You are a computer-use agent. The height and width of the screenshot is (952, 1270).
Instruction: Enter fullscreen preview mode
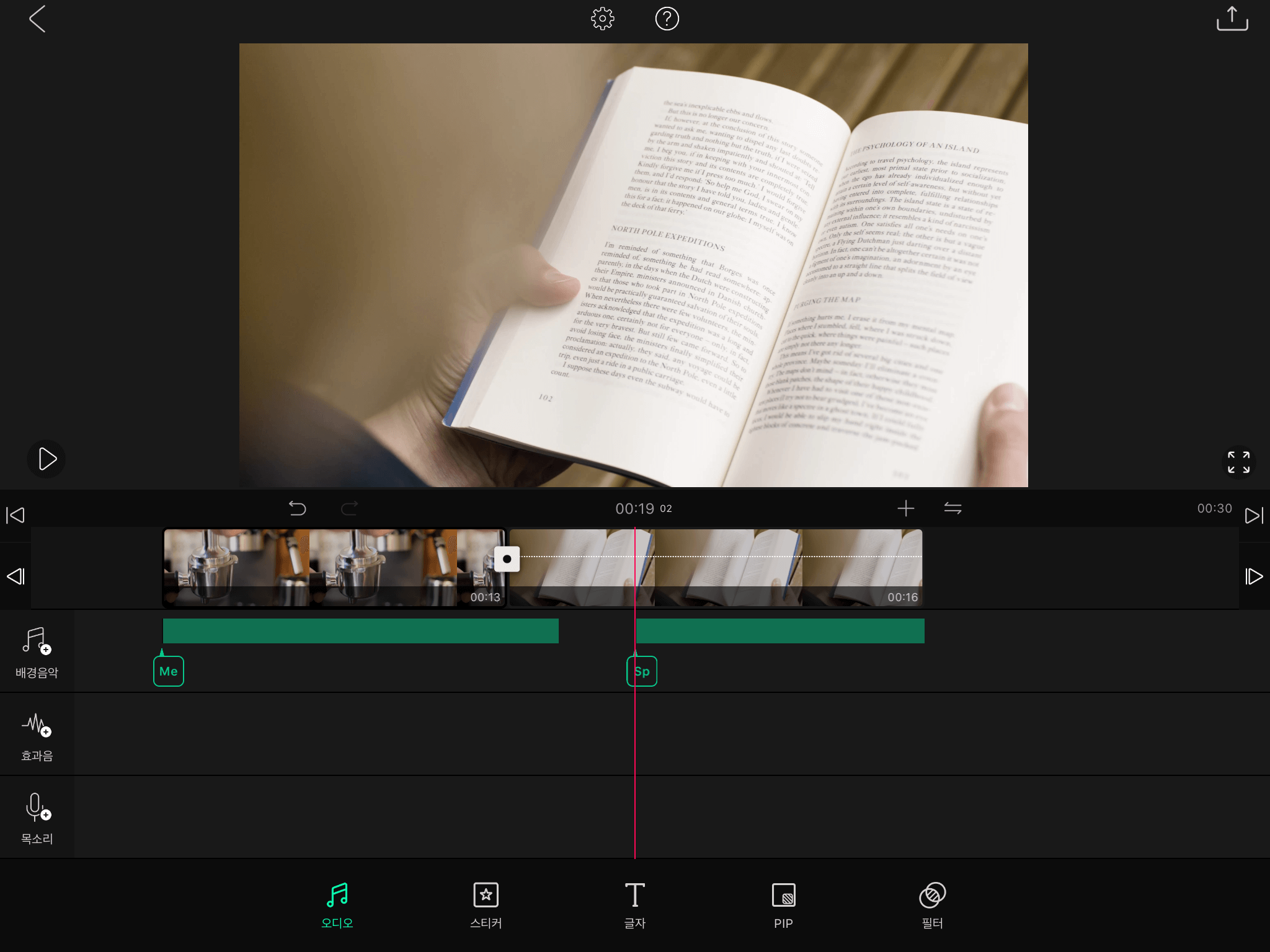[x=1238, y=462]
